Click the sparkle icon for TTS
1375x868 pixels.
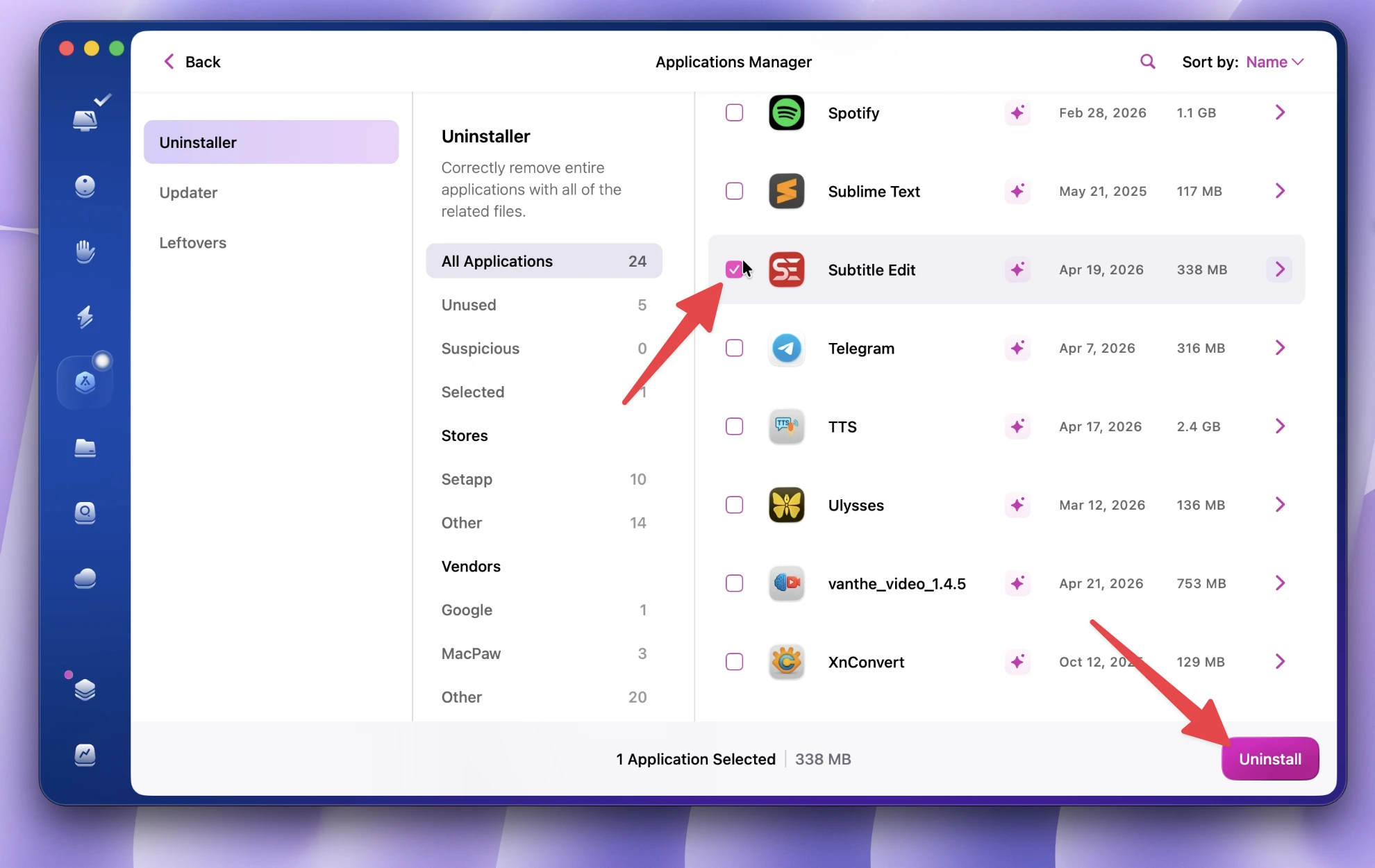1017,426
